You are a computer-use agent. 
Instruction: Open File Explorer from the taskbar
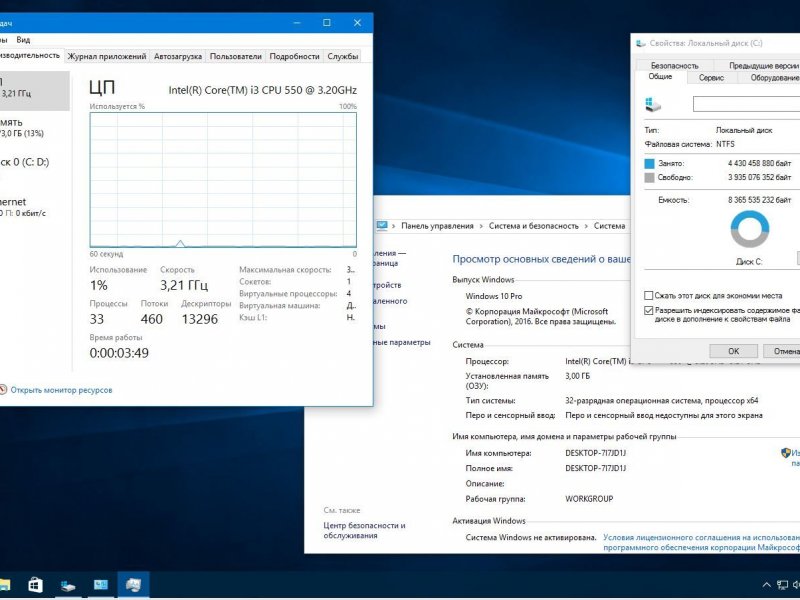tap(4, 585)
